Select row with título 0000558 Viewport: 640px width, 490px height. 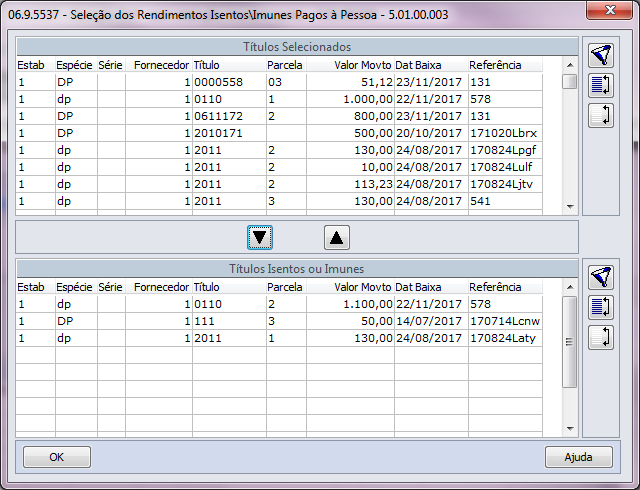[280, 82]
